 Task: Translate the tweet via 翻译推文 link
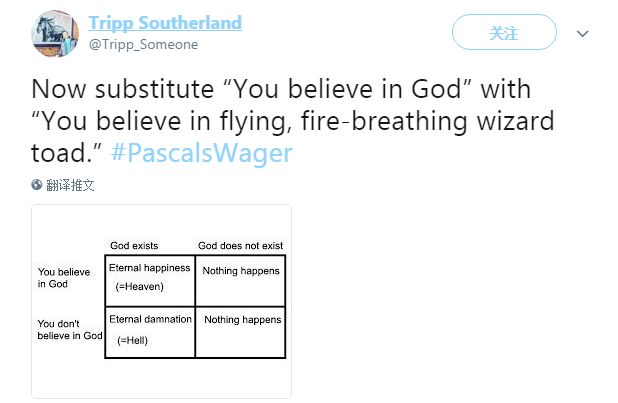point(70,185)
